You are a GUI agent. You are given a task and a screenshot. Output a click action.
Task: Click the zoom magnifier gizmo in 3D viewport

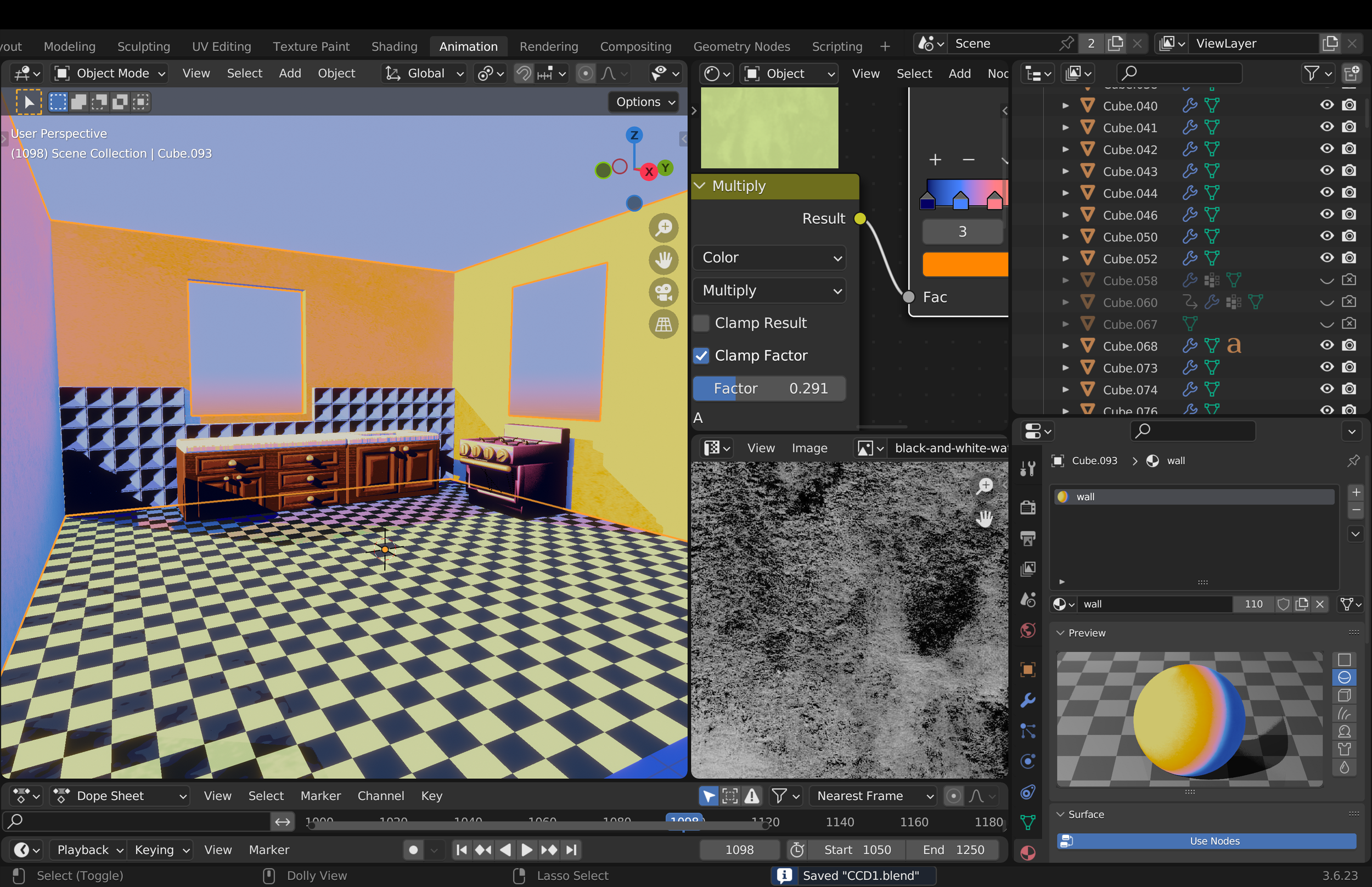pyautogui.click(x=664, y=228)
